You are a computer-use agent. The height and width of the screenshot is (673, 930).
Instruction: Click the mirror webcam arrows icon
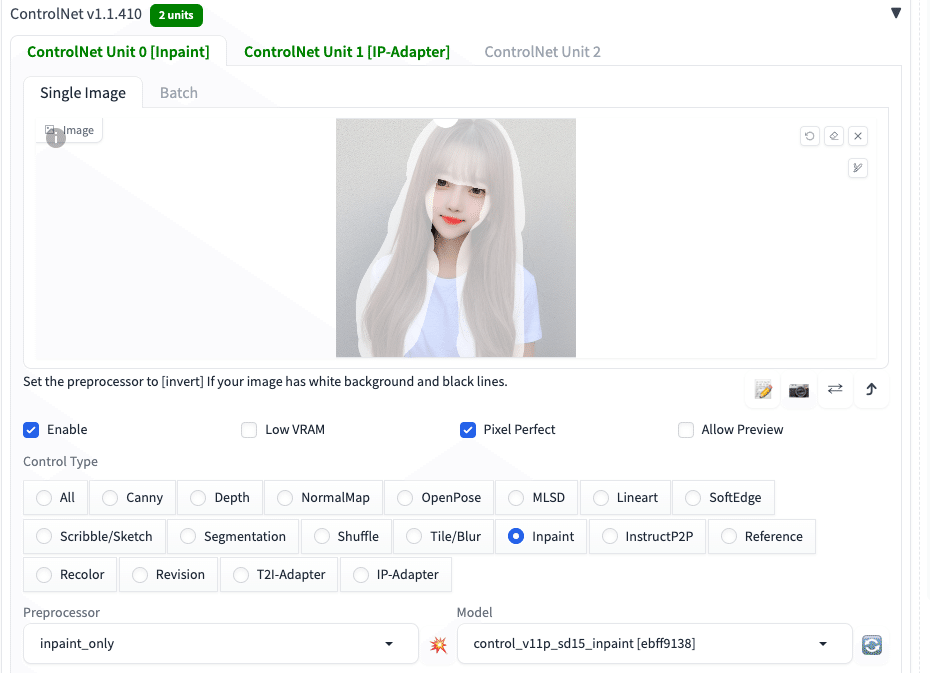(835, 390)
